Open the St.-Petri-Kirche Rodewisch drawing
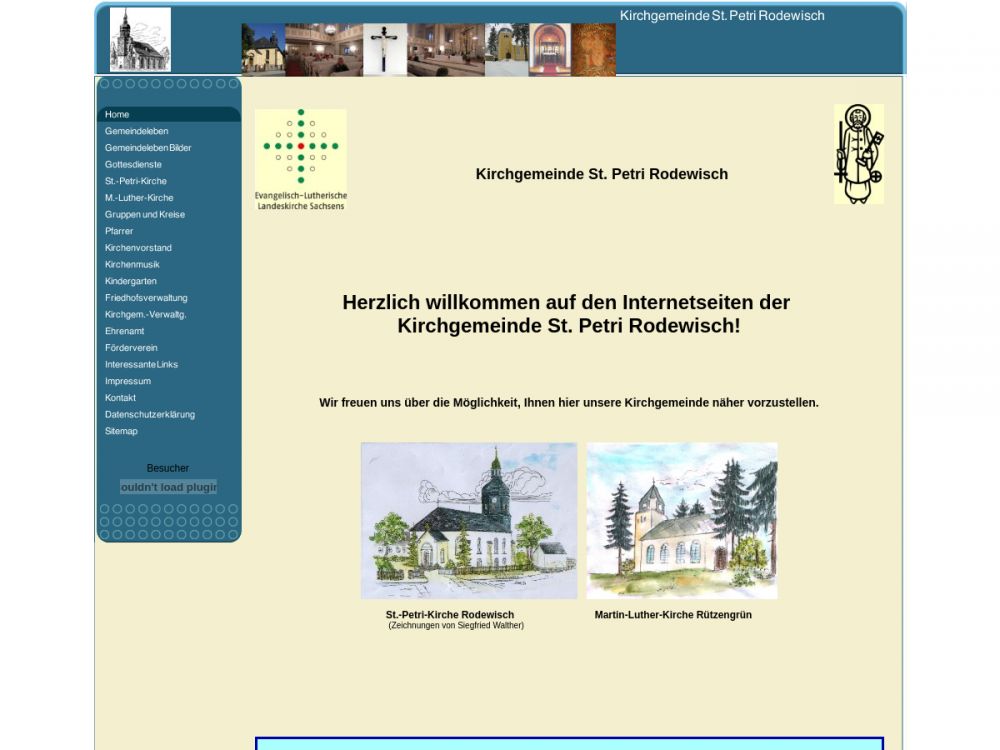This screenshot has height=750, width=1000. [x=468, y=520]
